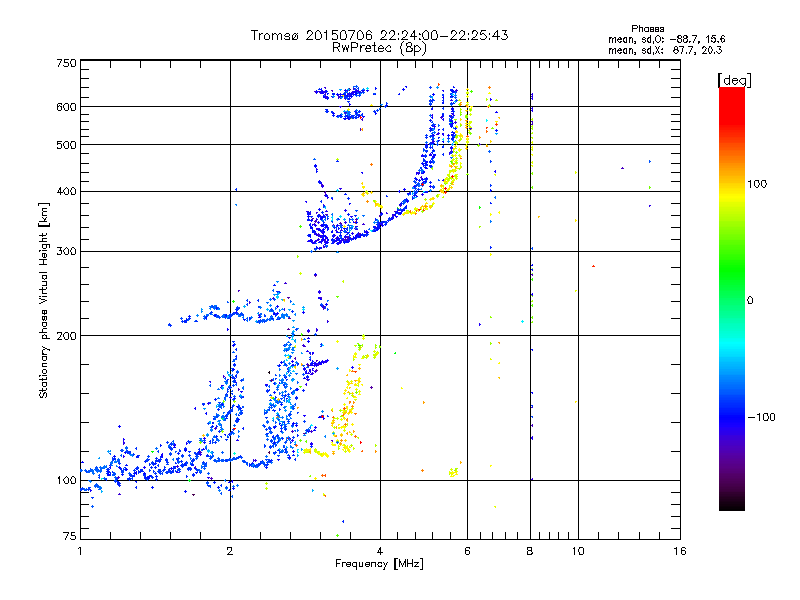Click colorbar tick label '100'
Image resolution: width=800 pixels, height=600 pixels.
(757, 184)
